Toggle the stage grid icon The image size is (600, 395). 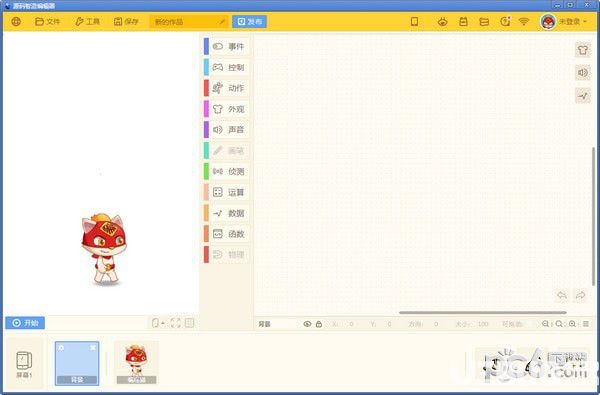[189, 323]
